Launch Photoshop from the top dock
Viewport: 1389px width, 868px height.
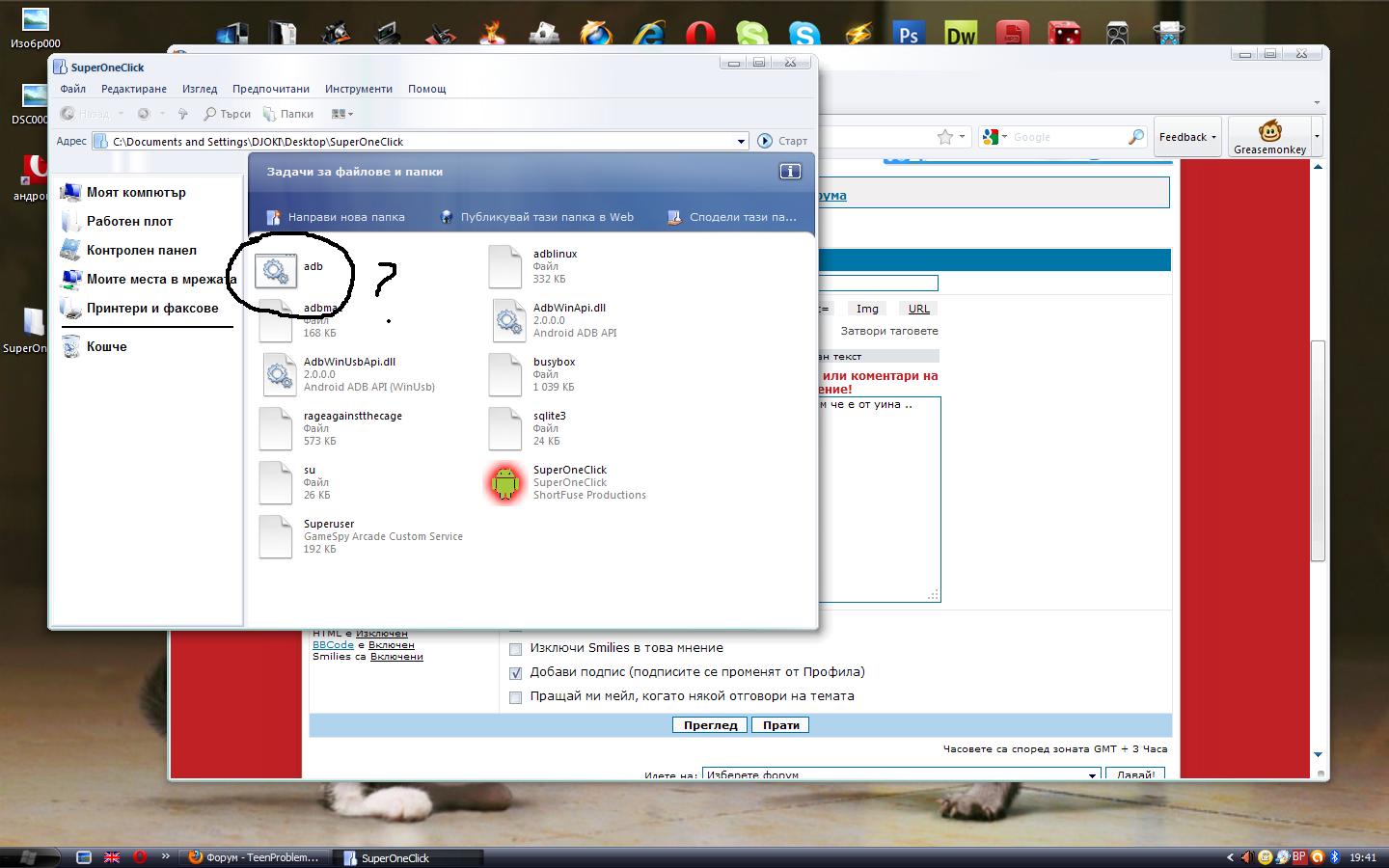909,35
